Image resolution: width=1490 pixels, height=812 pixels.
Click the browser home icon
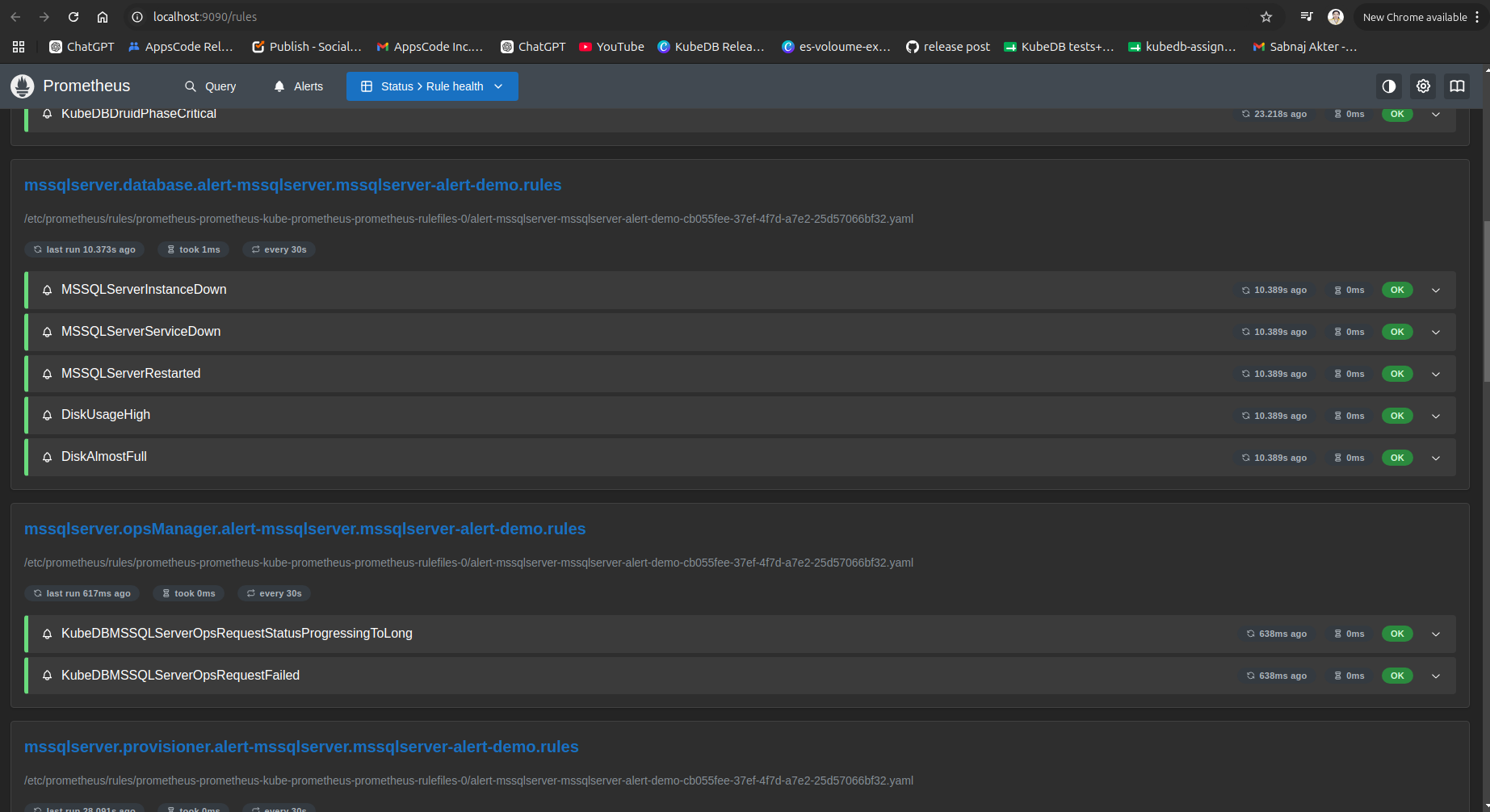coord(103,17)
